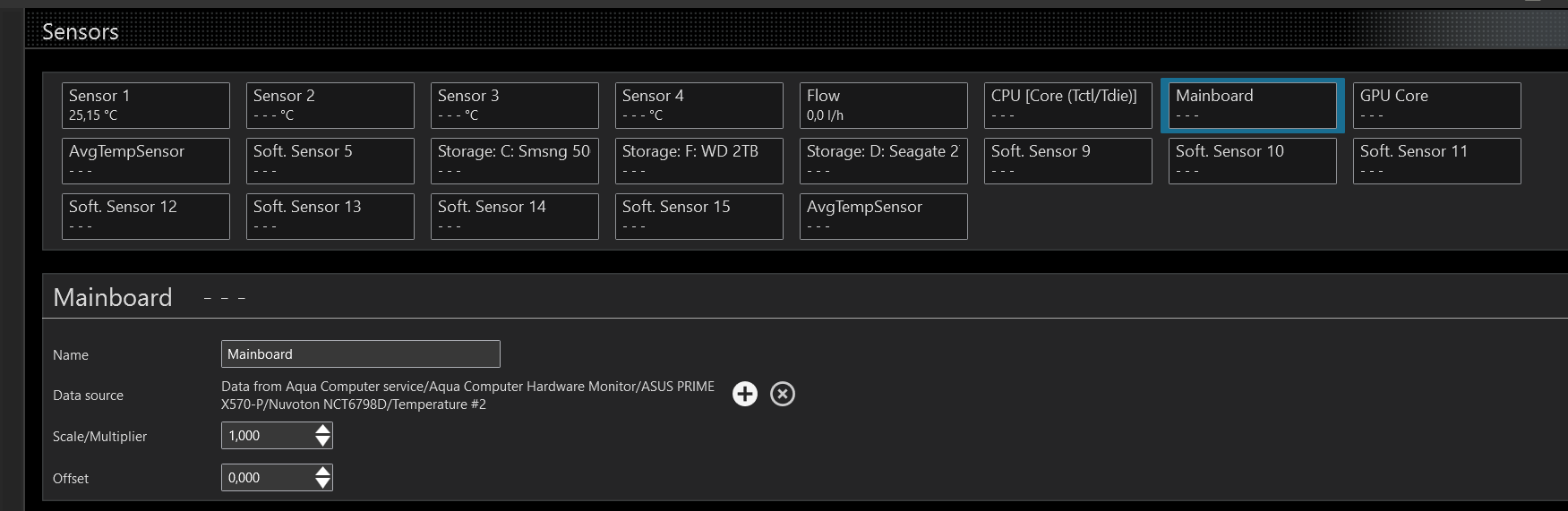Viewport: 1568px width, 511px height.
Task: Decrease Scale/Multiplier with the down arrow
Action: pyautogui.click(x=322, y=441)
